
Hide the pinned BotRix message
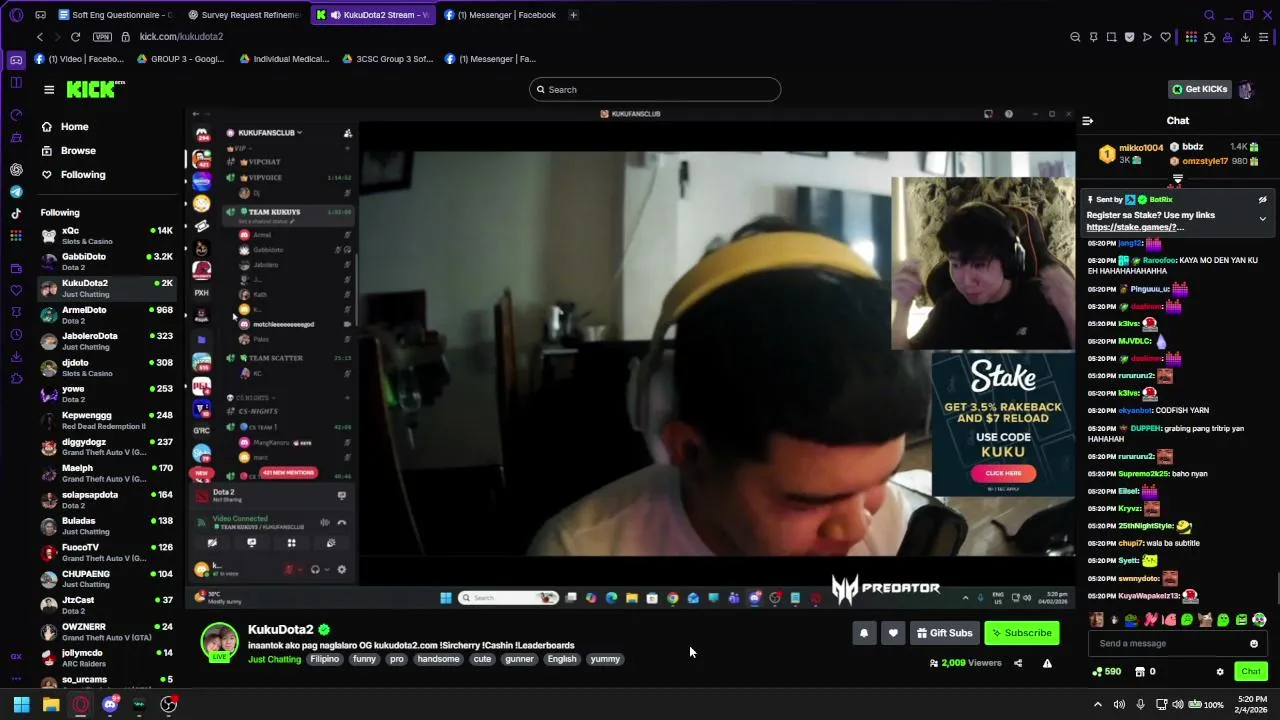[x=1263, y=200]
